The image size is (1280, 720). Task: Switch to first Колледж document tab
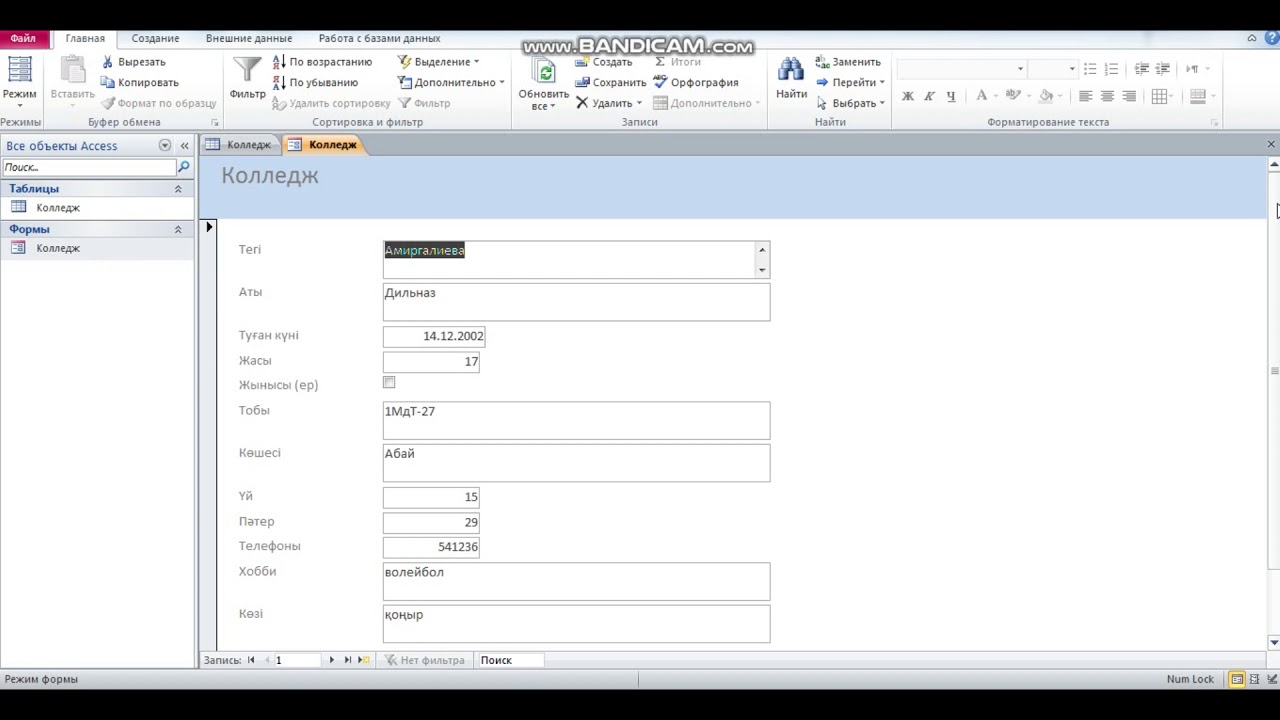click(x=240, y=145)
